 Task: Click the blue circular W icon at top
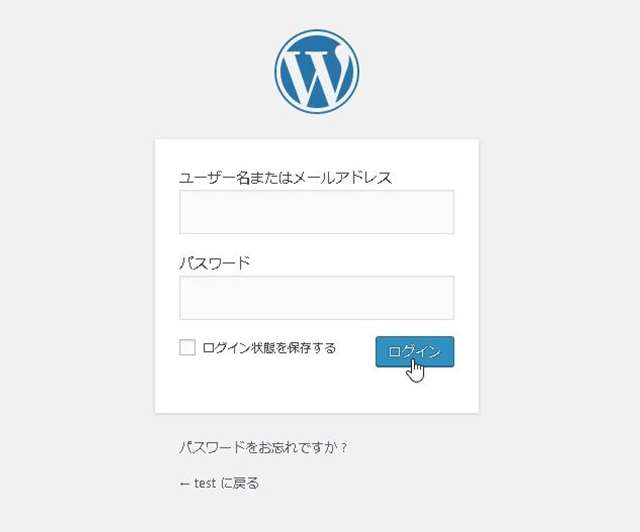[x=316, y=72]
